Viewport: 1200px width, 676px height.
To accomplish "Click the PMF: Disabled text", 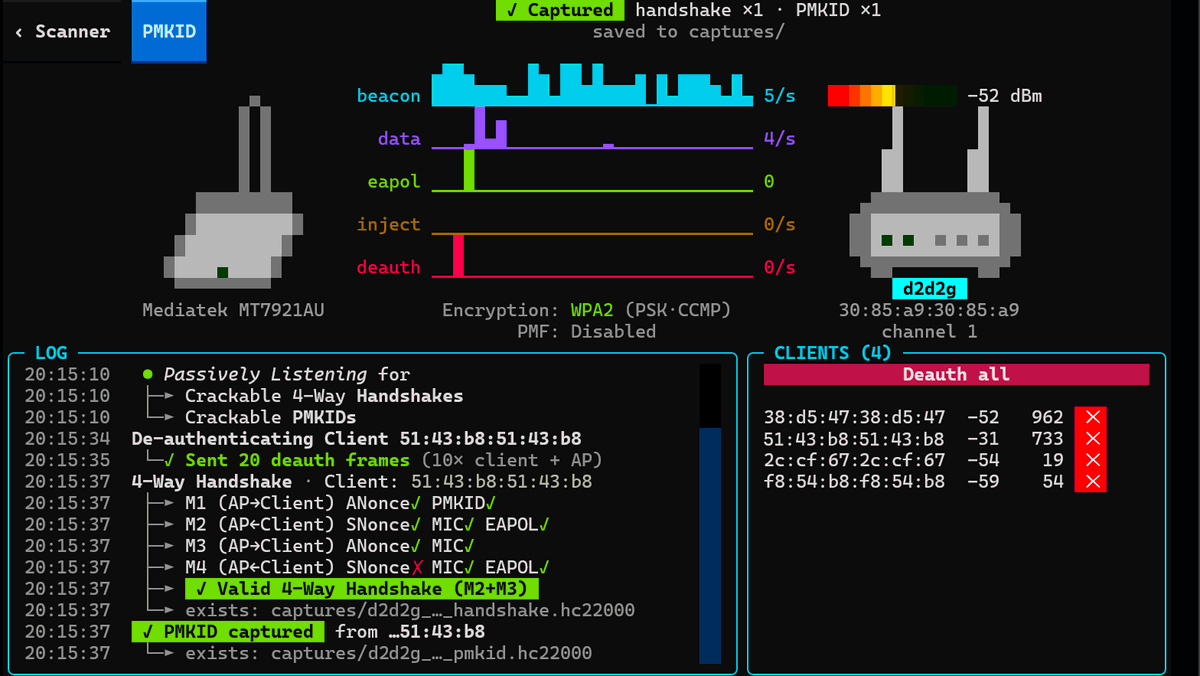I will point(586,331).
